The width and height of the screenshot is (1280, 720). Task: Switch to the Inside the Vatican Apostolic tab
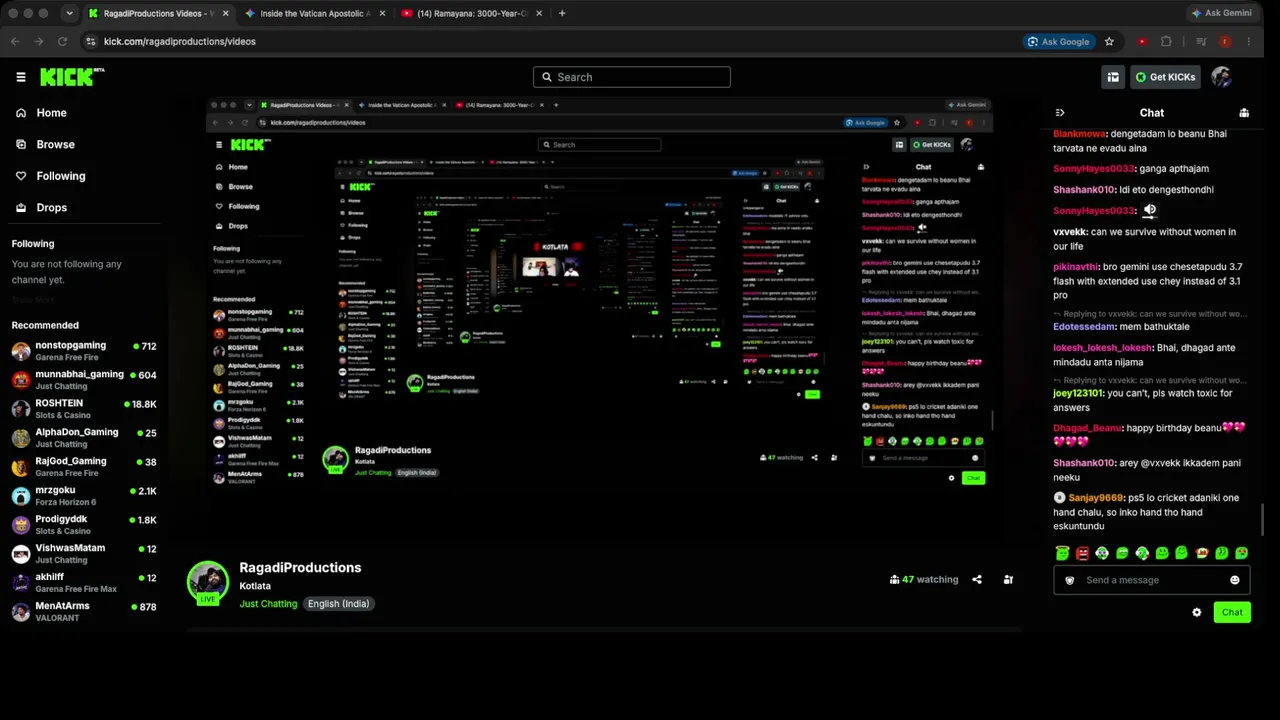315,13
